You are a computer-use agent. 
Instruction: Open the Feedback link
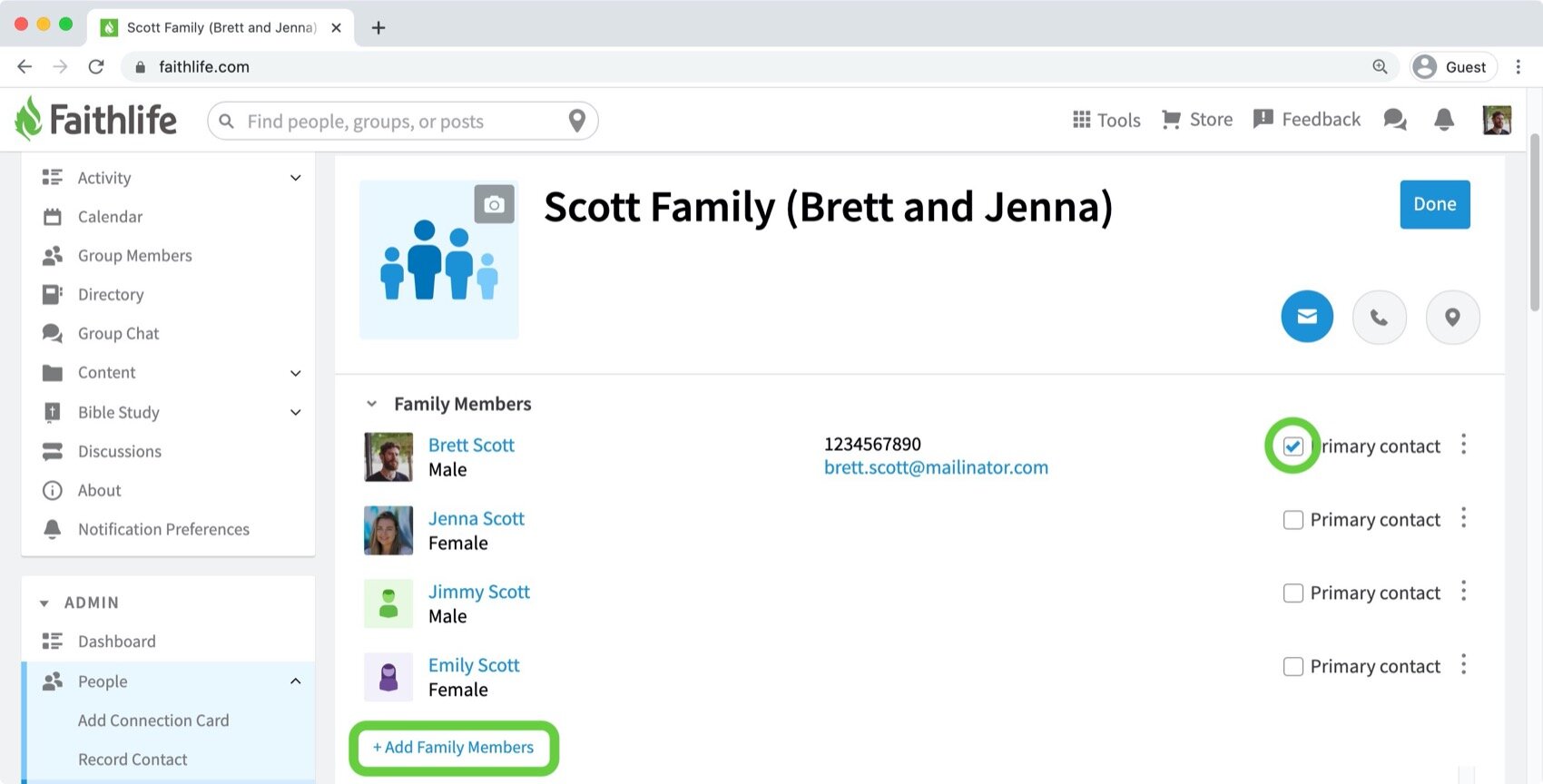(1307, 120)
